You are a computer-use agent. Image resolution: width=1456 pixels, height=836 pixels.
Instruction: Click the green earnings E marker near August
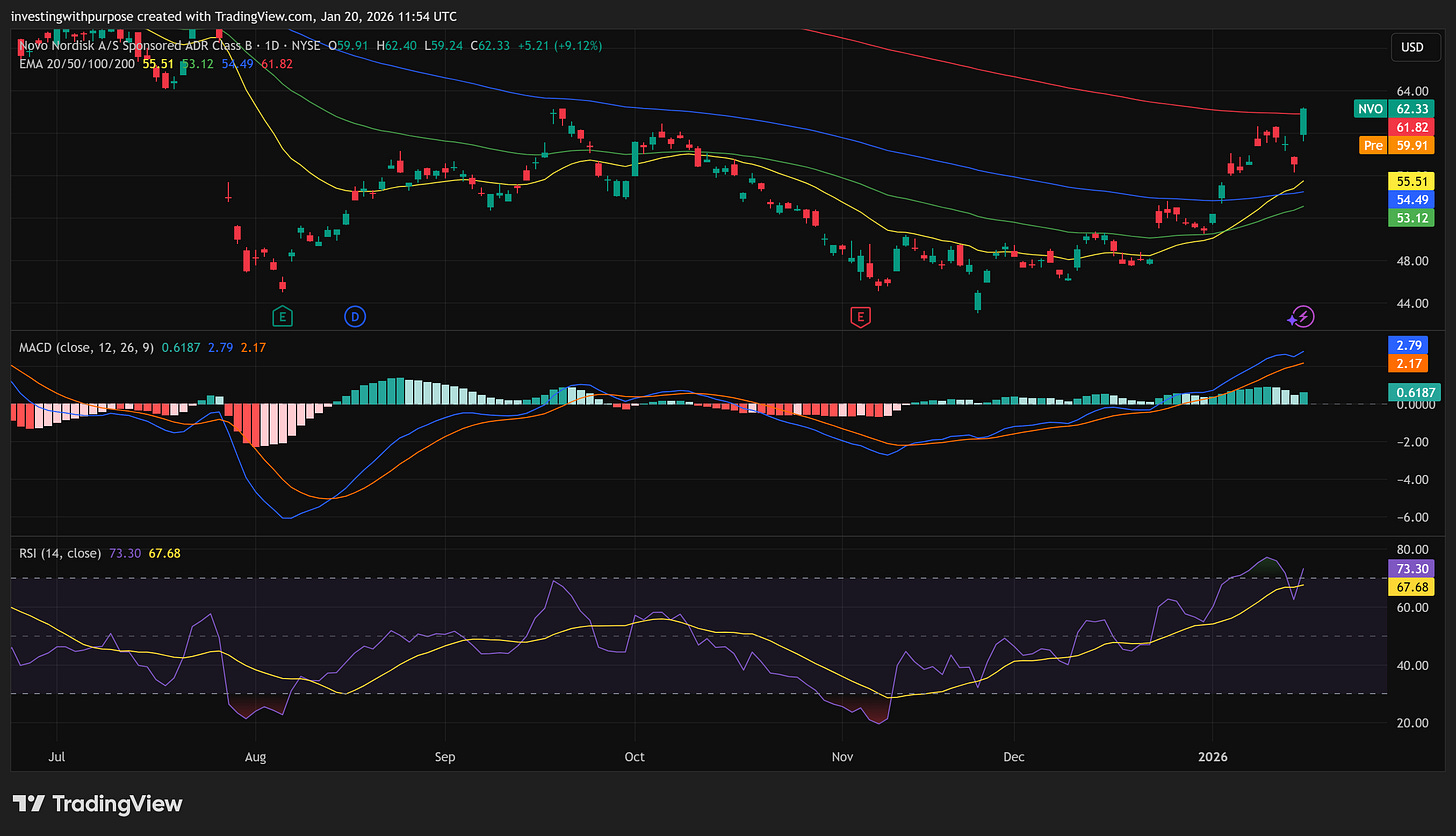point(282,317)
